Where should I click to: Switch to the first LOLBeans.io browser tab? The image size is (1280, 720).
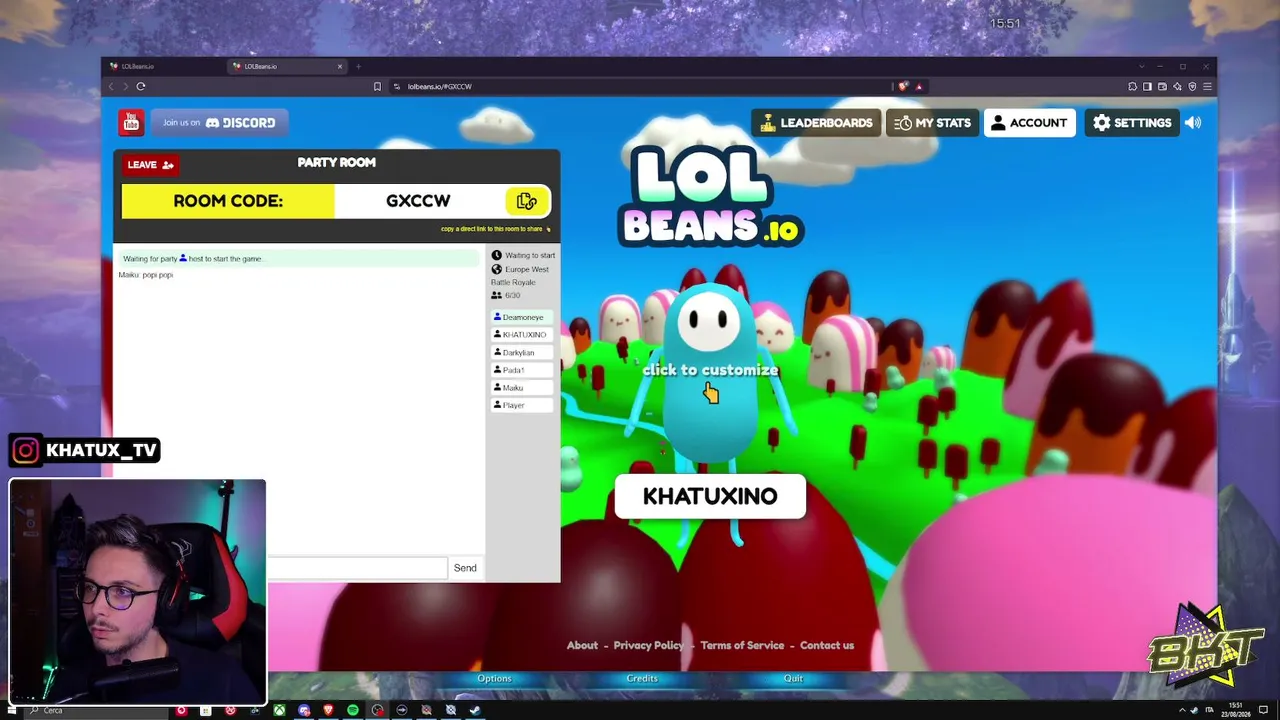(165, 66)
